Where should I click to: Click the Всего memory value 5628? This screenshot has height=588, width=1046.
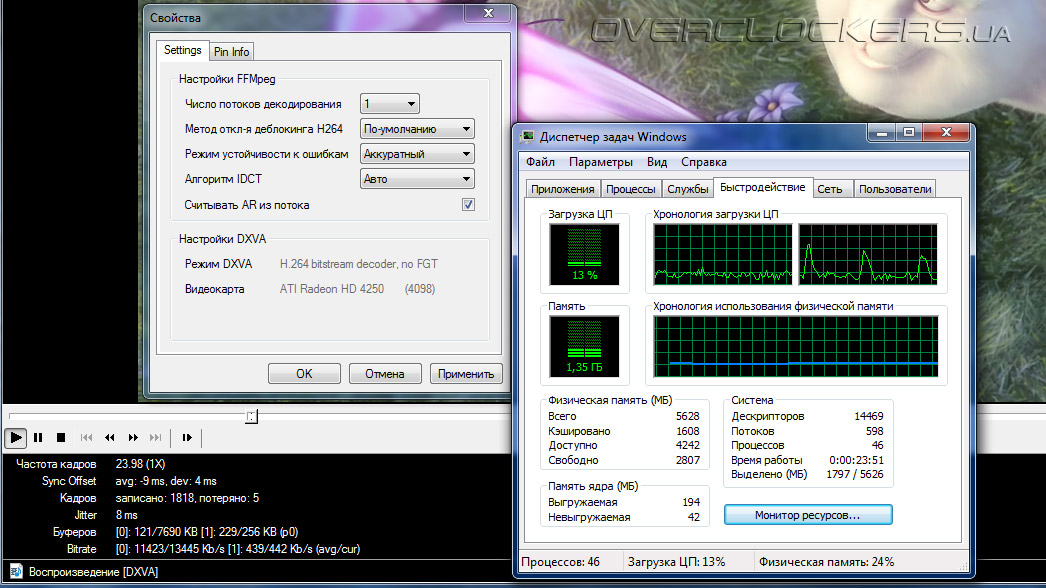687,416
